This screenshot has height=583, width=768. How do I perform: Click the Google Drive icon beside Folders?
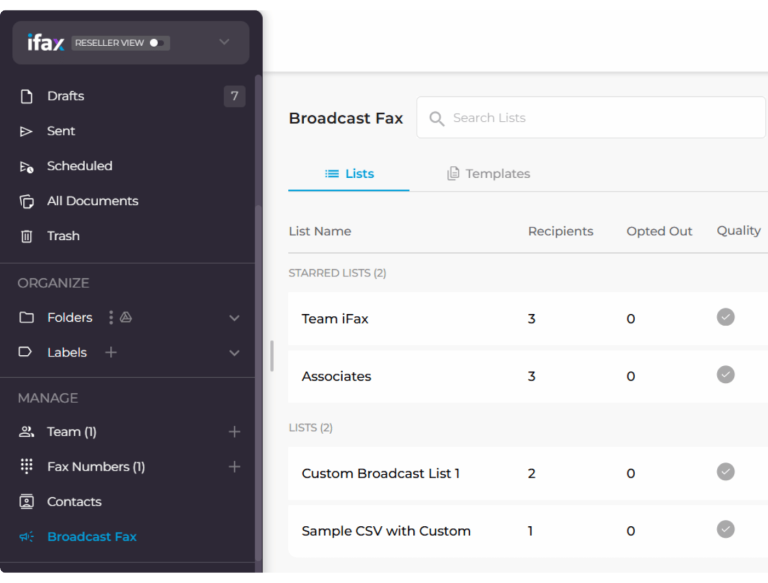tap(126, 317)
